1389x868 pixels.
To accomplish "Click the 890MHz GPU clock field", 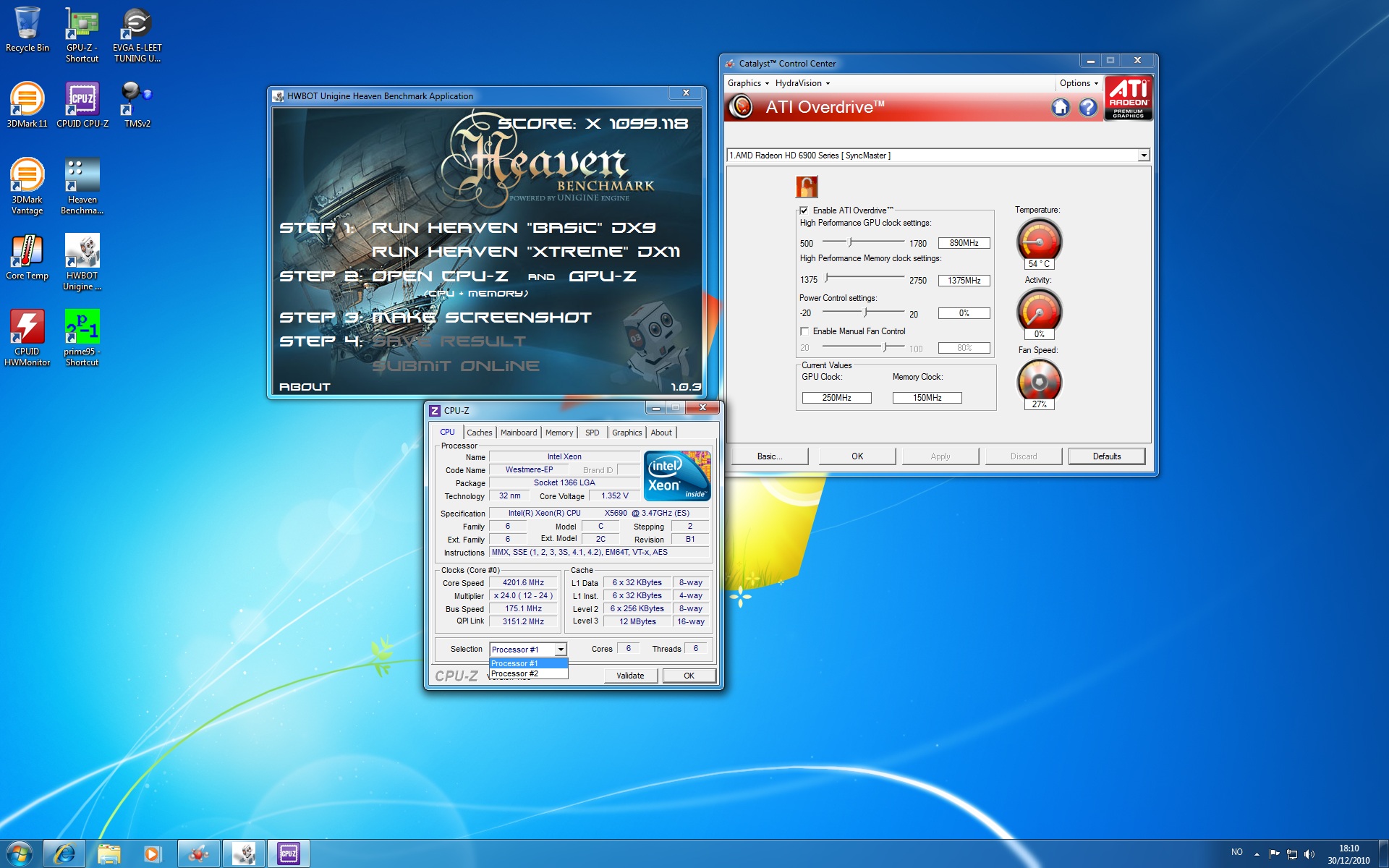I will tap(964, 243).
